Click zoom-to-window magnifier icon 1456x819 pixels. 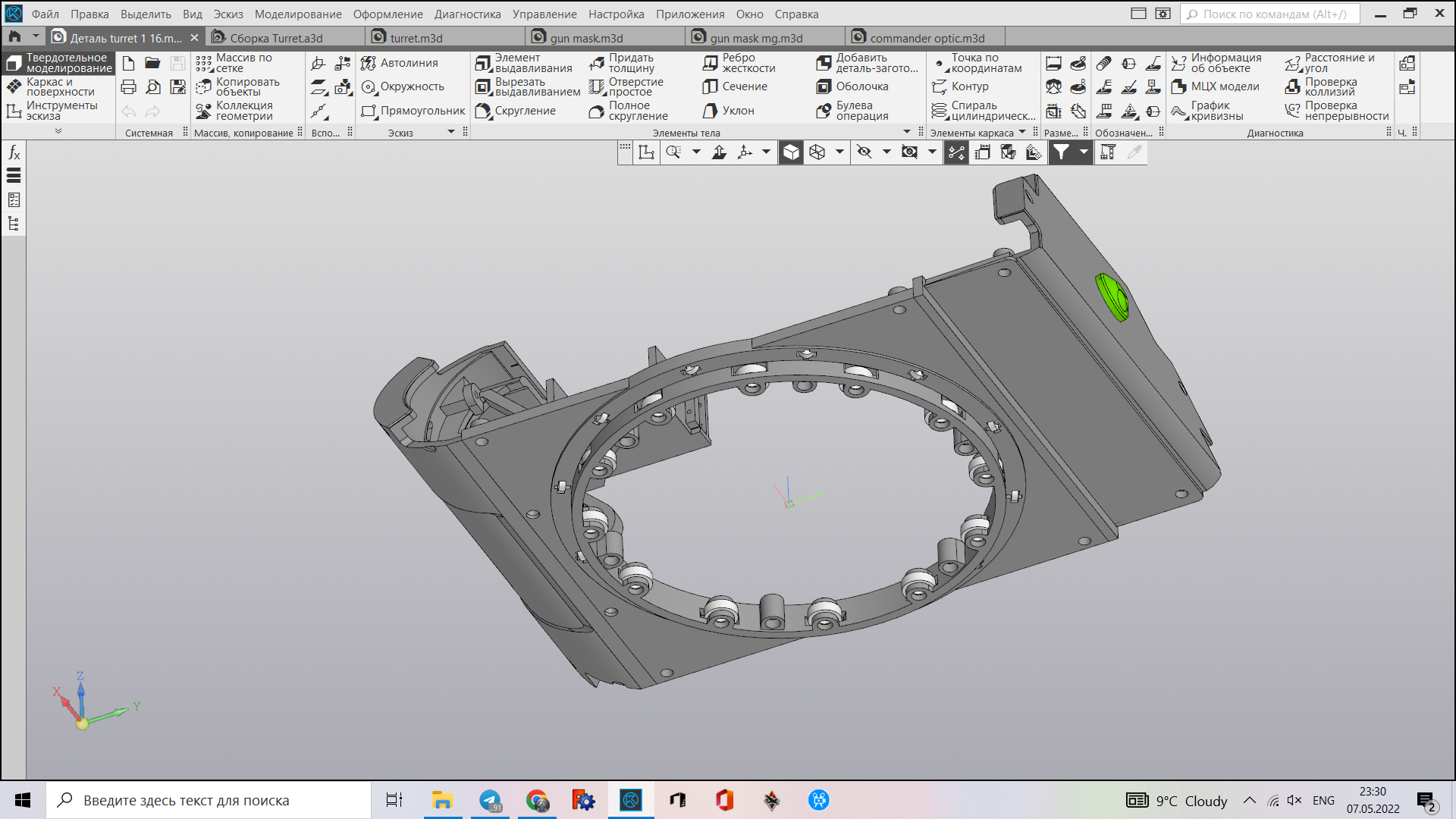[x=673, y=152]
